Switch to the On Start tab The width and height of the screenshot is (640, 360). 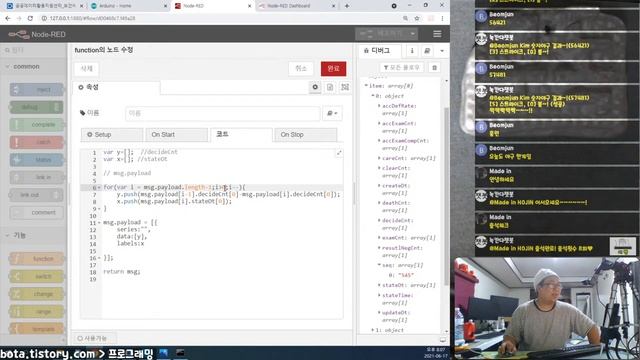[176, 134]
